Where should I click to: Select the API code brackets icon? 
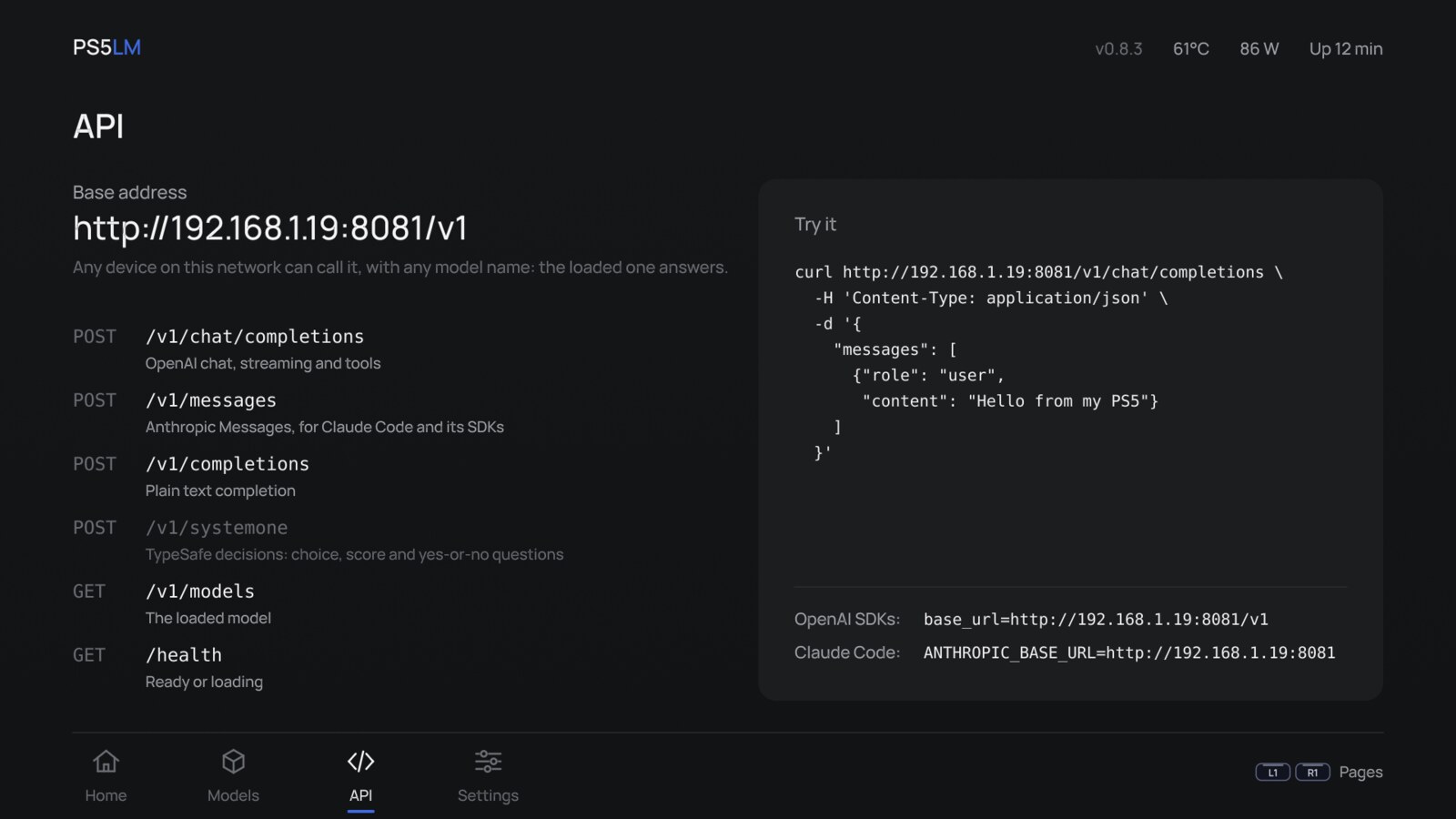360,761
